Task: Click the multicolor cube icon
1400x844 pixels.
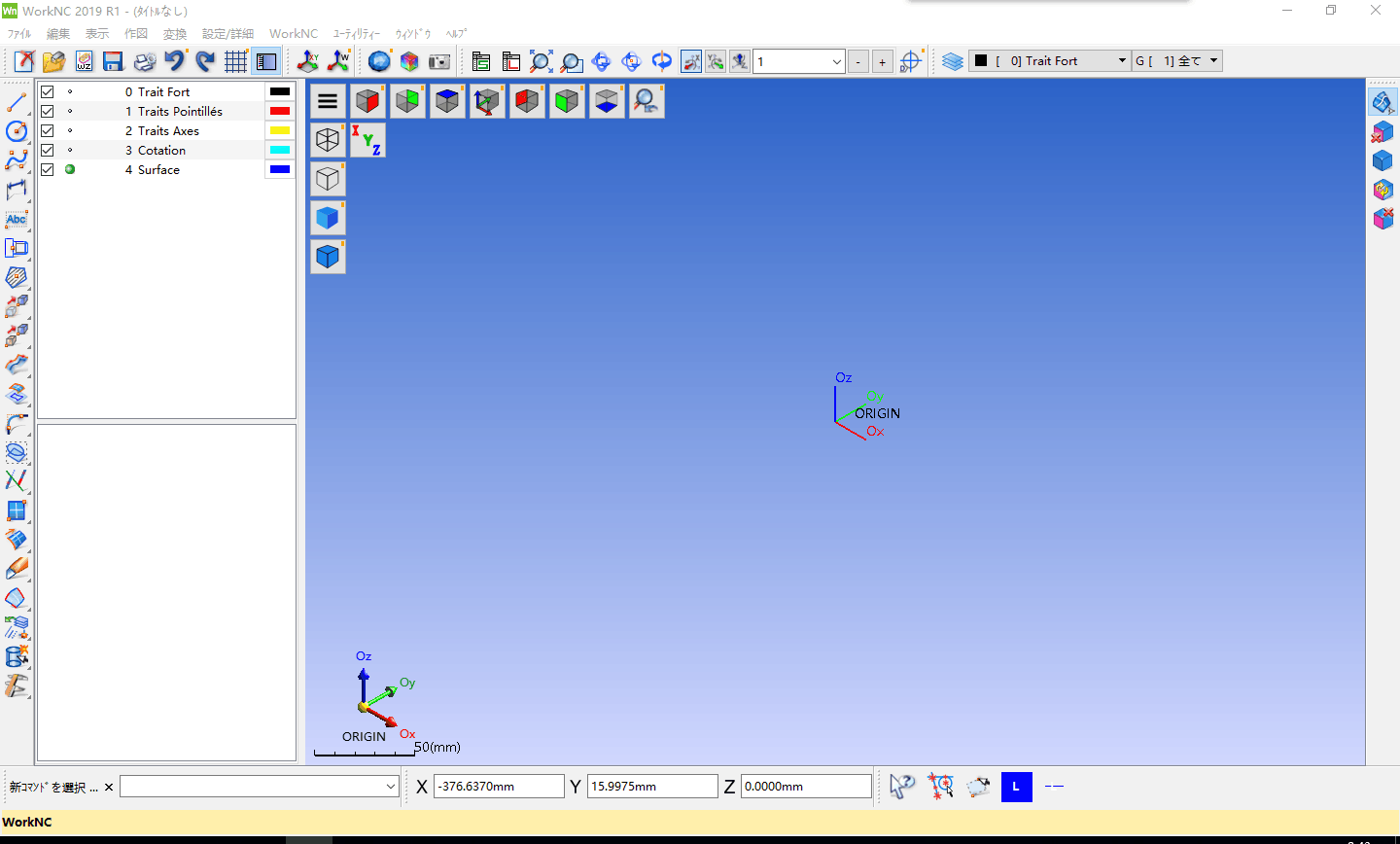Action: (x=409, y=61)
